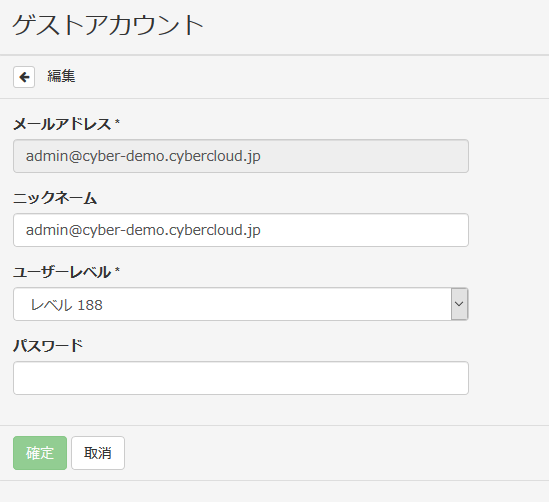Open the ユーザーレベル dropdown
The width and height of the screenshot is (549, 502).
coord(241,304)
